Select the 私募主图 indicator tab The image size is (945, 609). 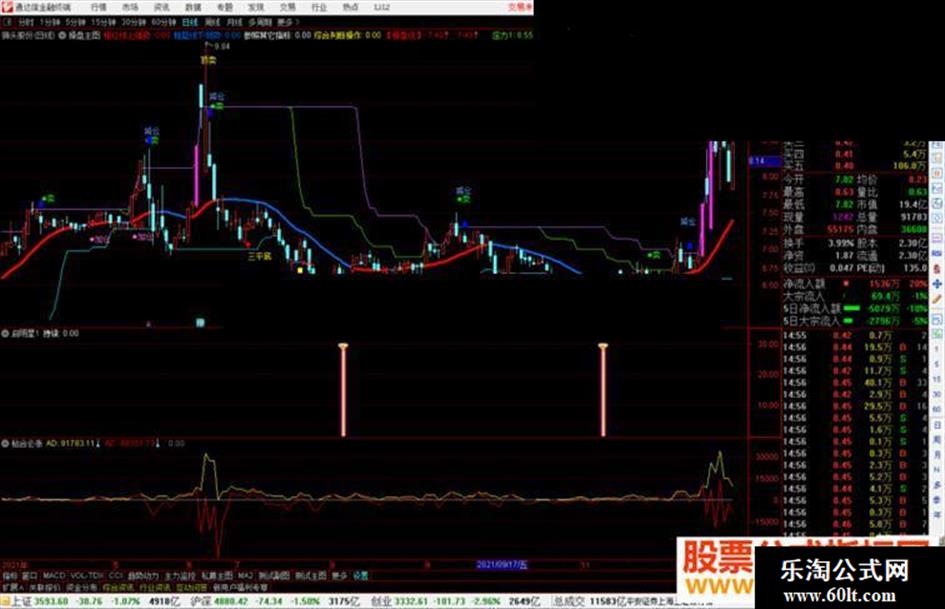pyautogui.click(x=217, y=576)
